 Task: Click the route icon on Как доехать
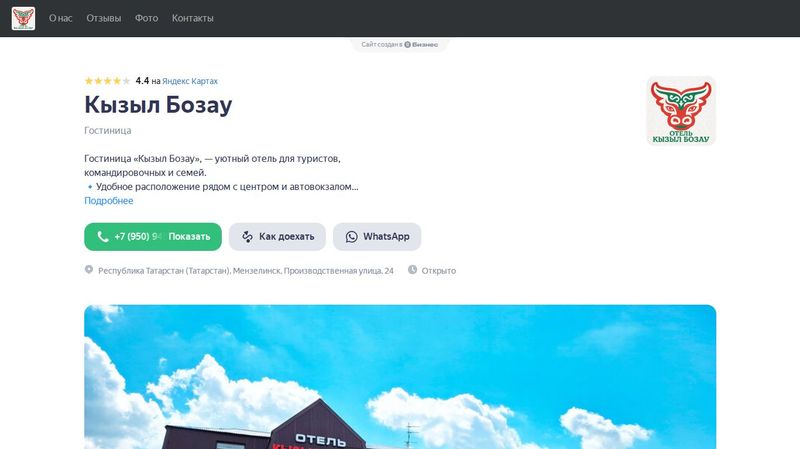247,237
